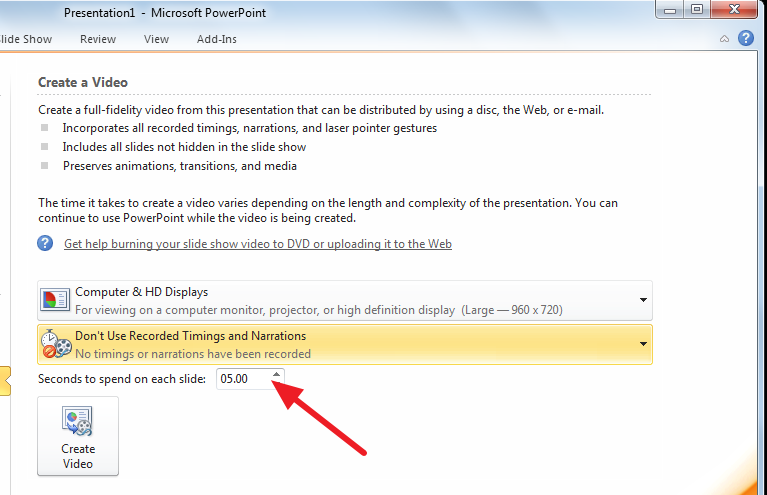Click the blue help icon beside DVD link
767x495 pixels.
[45, 243]
